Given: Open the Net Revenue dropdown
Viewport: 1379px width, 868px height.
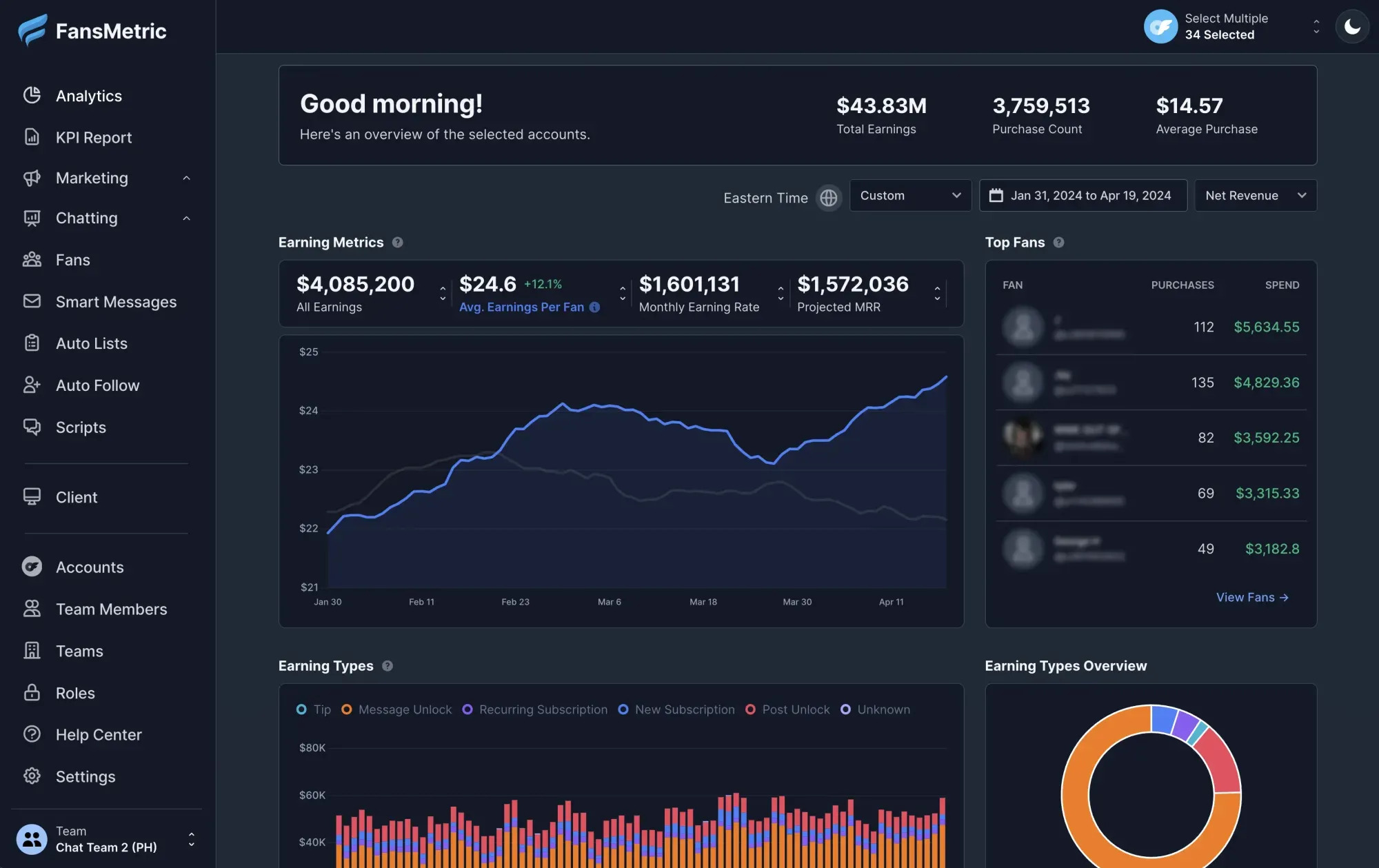Looking at the screenshot, I should coord(1255,196).
